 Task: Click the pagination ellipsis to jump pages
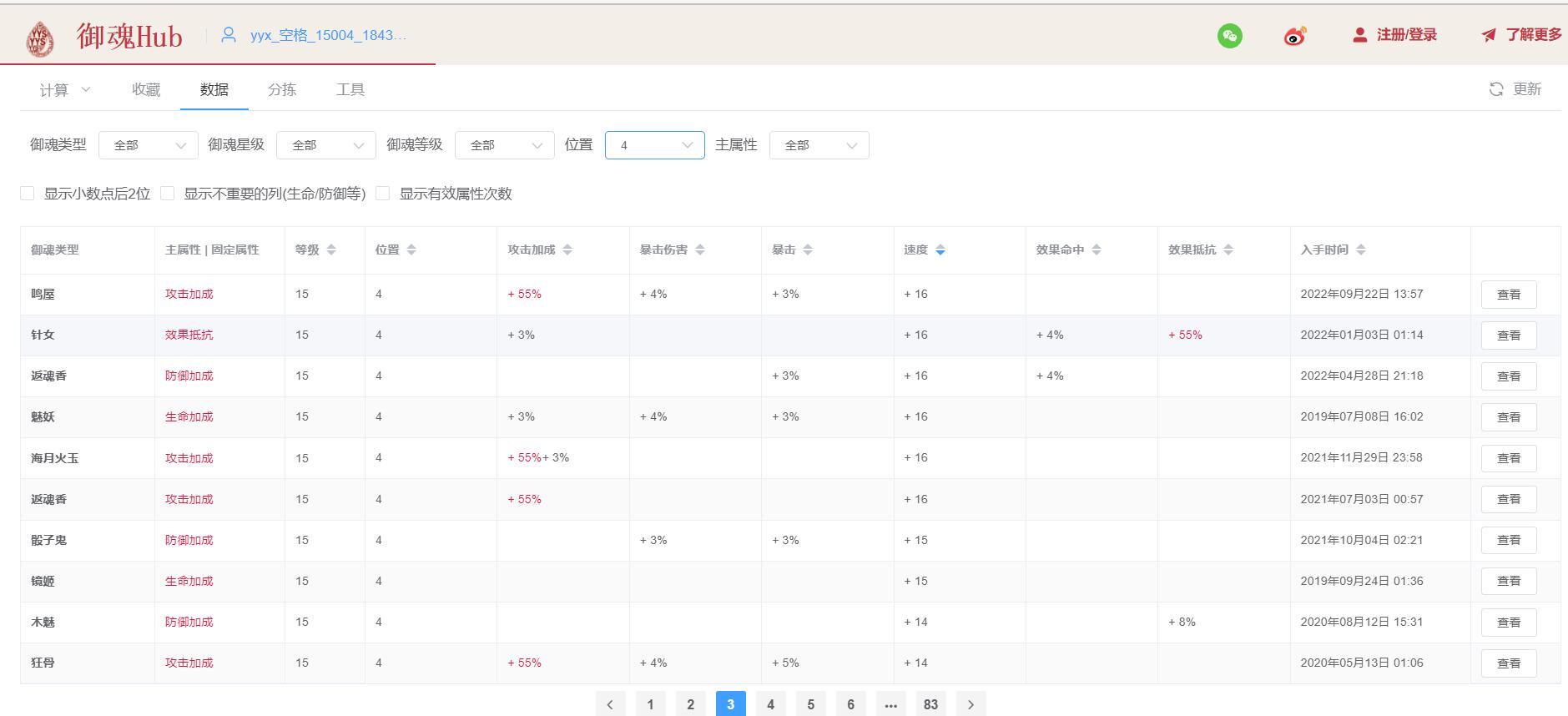pyautogui.click(x=890, y=704)
